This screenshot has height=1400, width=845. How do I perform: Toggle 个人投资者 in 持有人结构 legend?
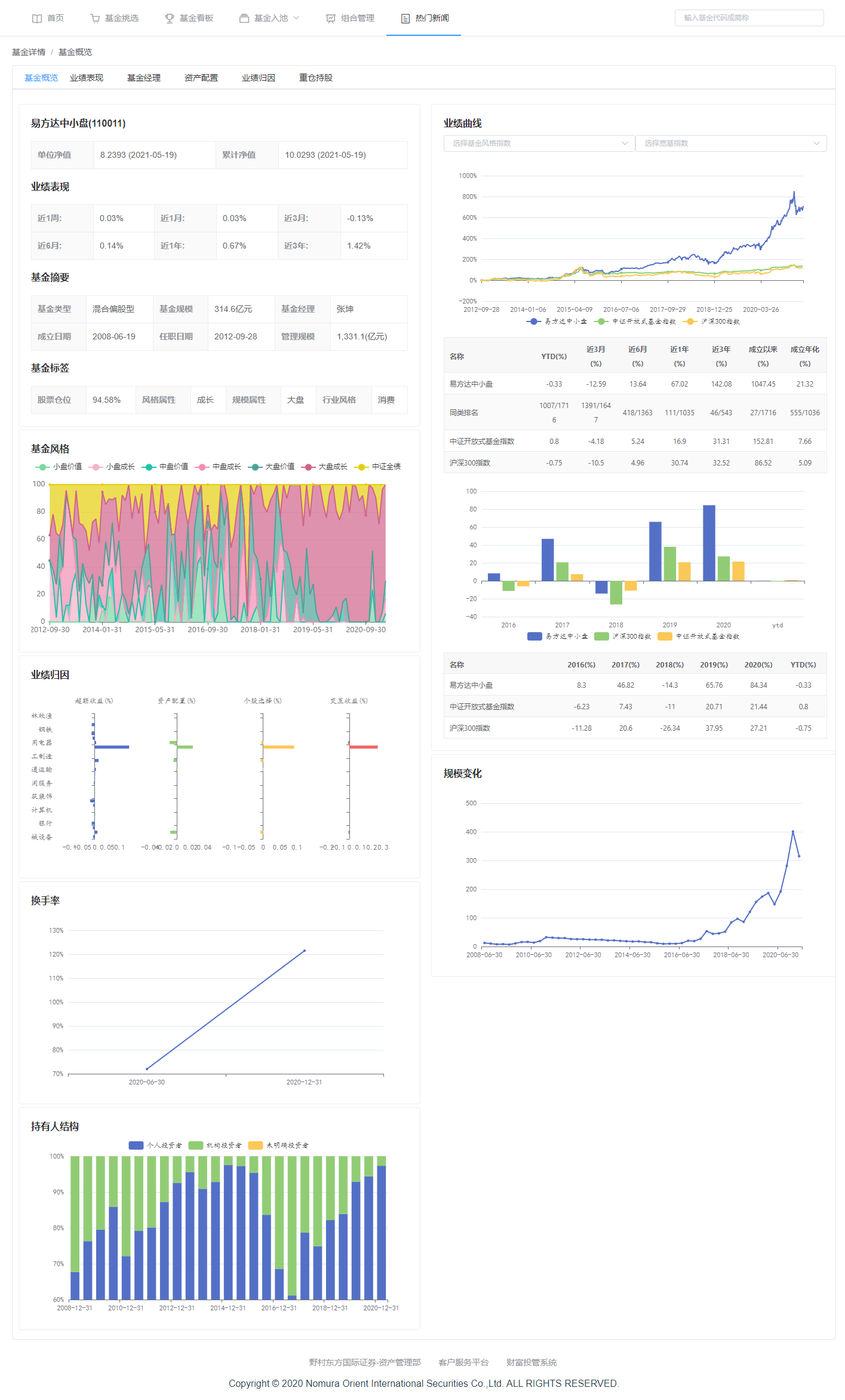(155, 1145)
